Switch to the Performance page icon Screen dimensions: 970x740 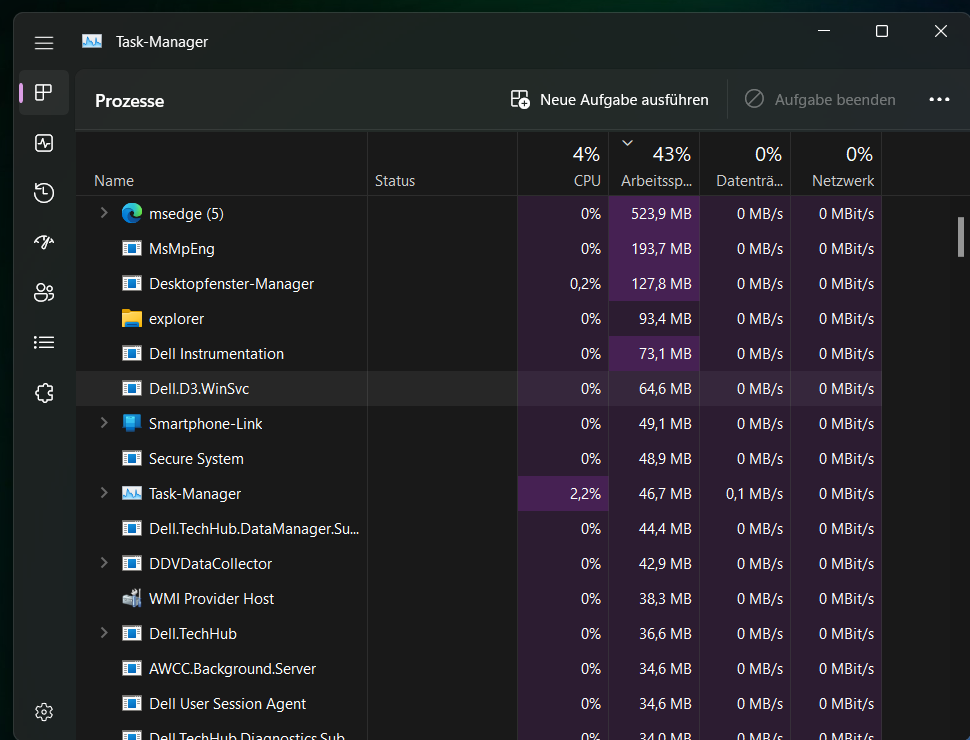point(44,143)
